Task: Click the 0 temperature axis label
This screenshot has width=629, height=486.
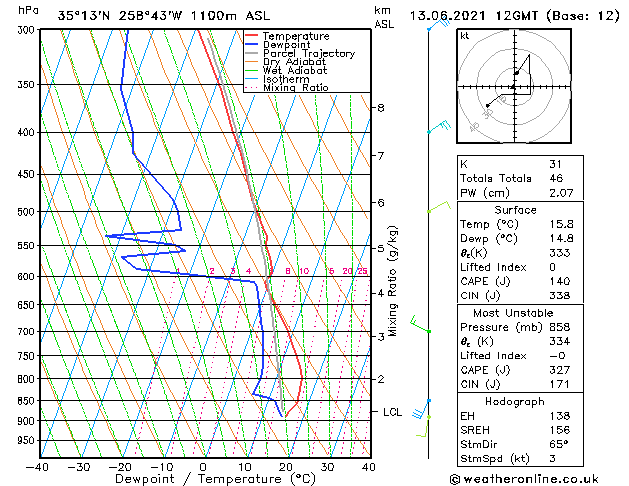Action: (203, 467)
